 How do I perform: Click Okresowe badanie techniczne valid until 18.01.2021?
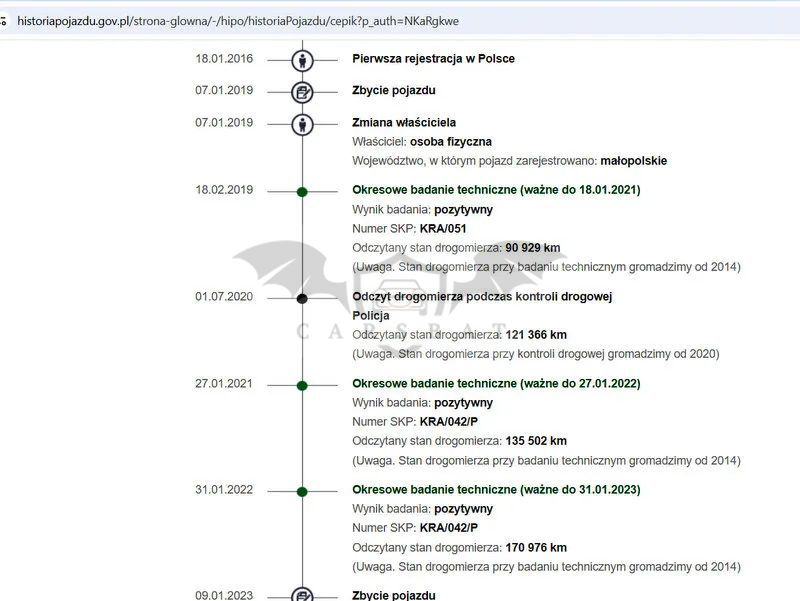click(x=496, y=190)
